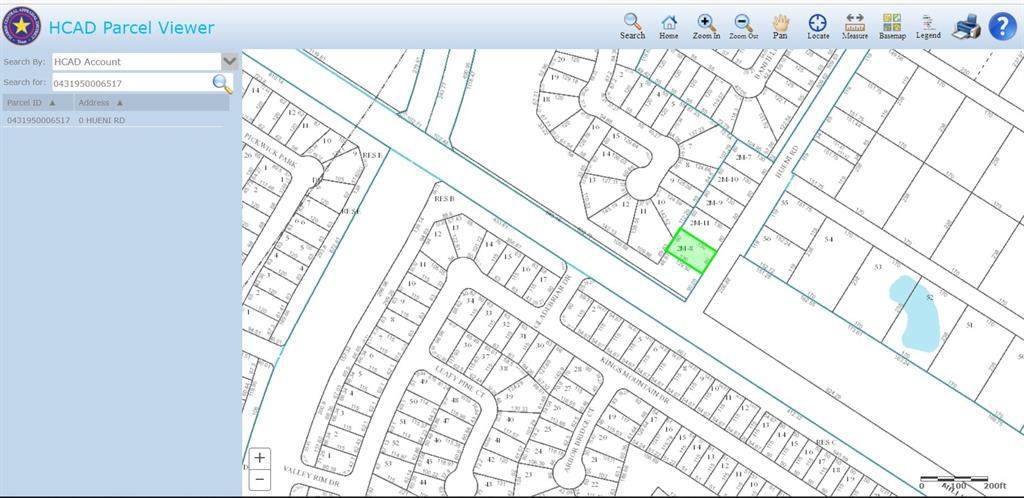Open the Basemap gallery
This screenshot has width=1024, height=498.
tap(891, 26)
